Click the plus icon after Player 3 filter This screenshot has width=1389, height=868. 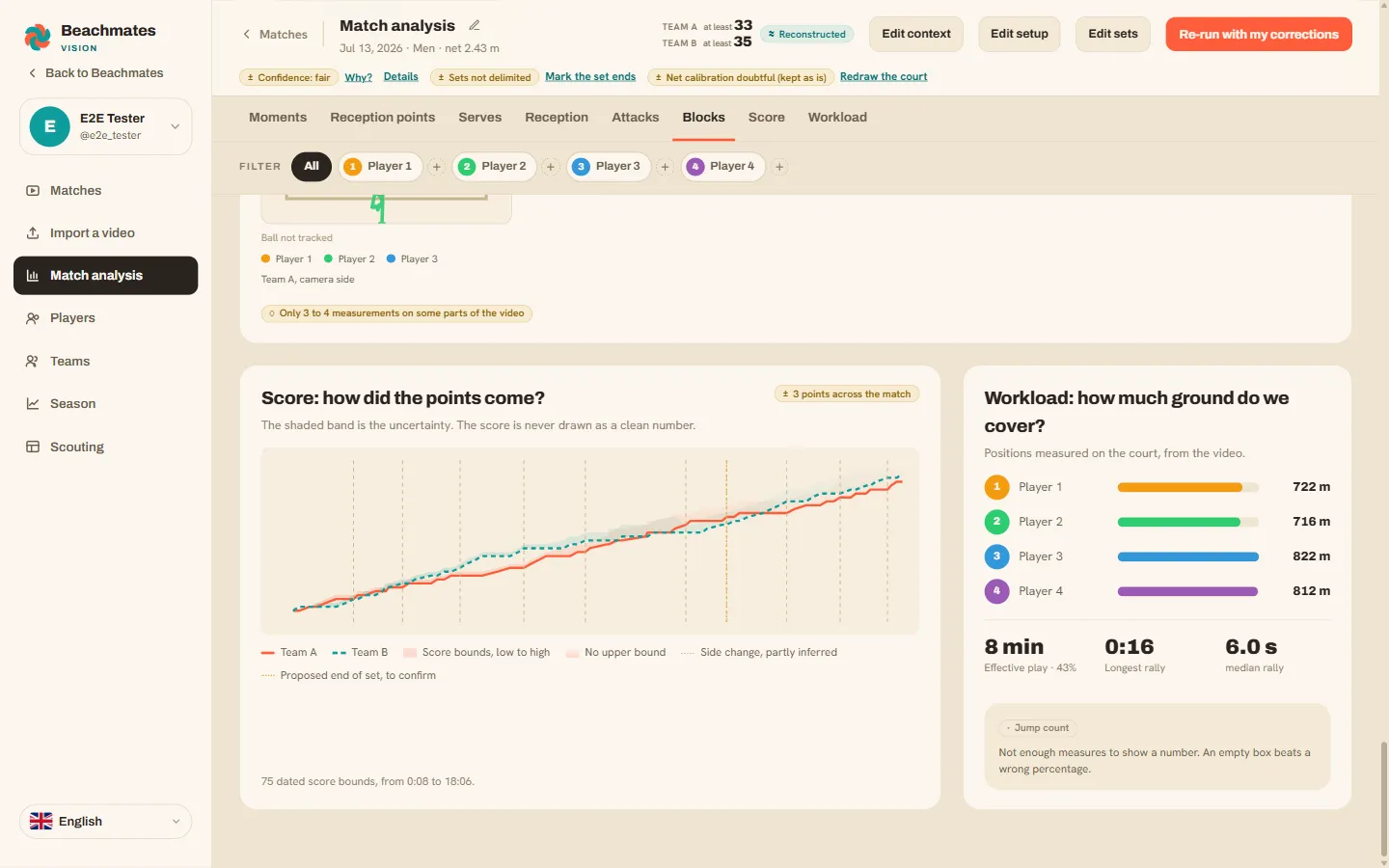[x=665, y=167]
